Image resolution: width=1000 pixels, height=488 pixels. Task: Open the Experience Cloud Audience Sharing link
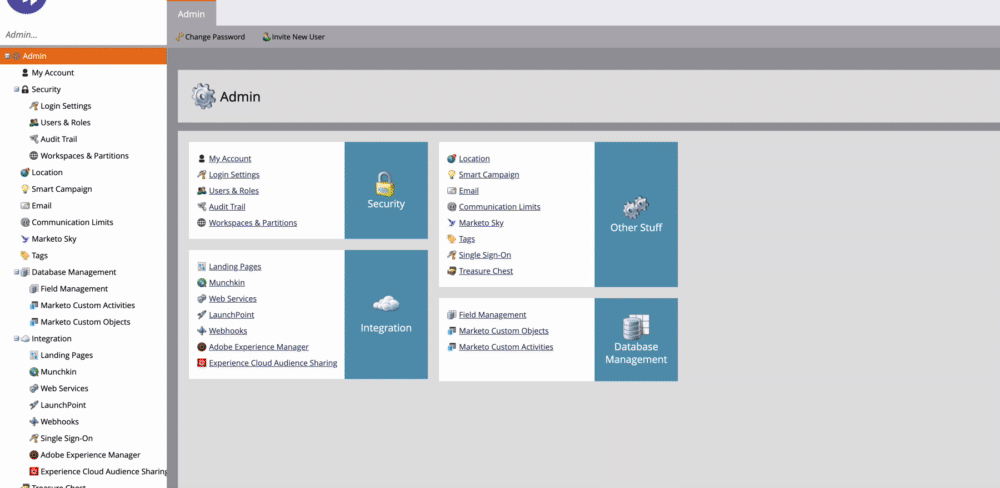point(273,363)
